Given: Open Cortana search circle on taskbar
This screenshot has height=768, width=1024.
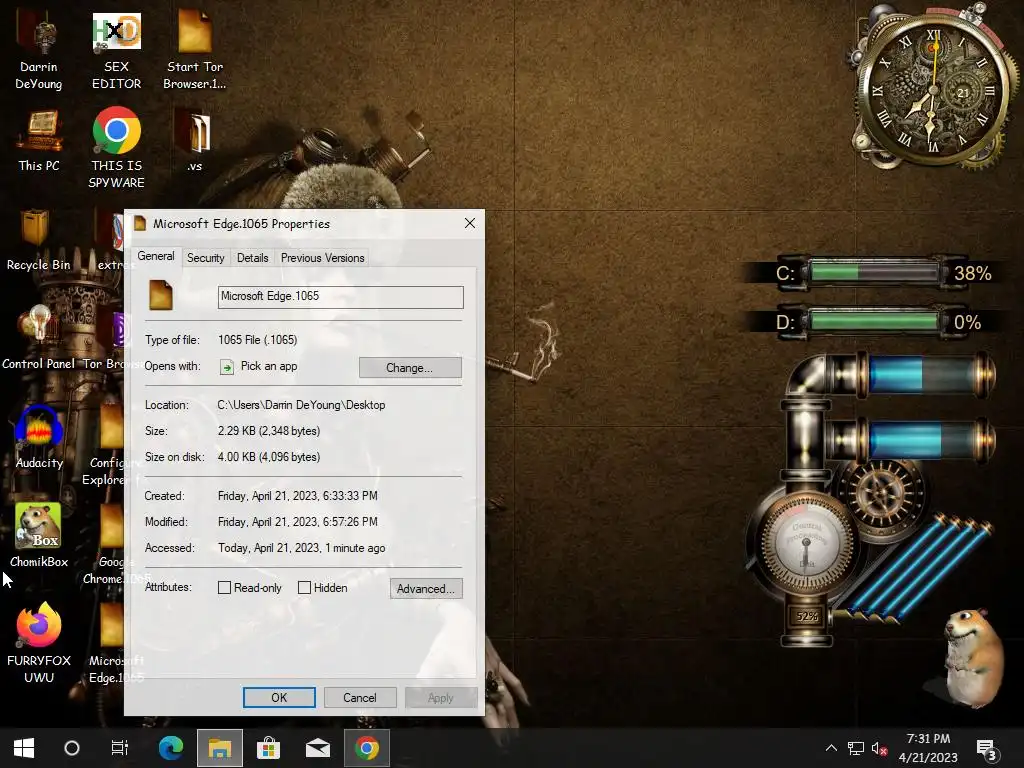Looking at the screenshot, I should pos(72,748).
